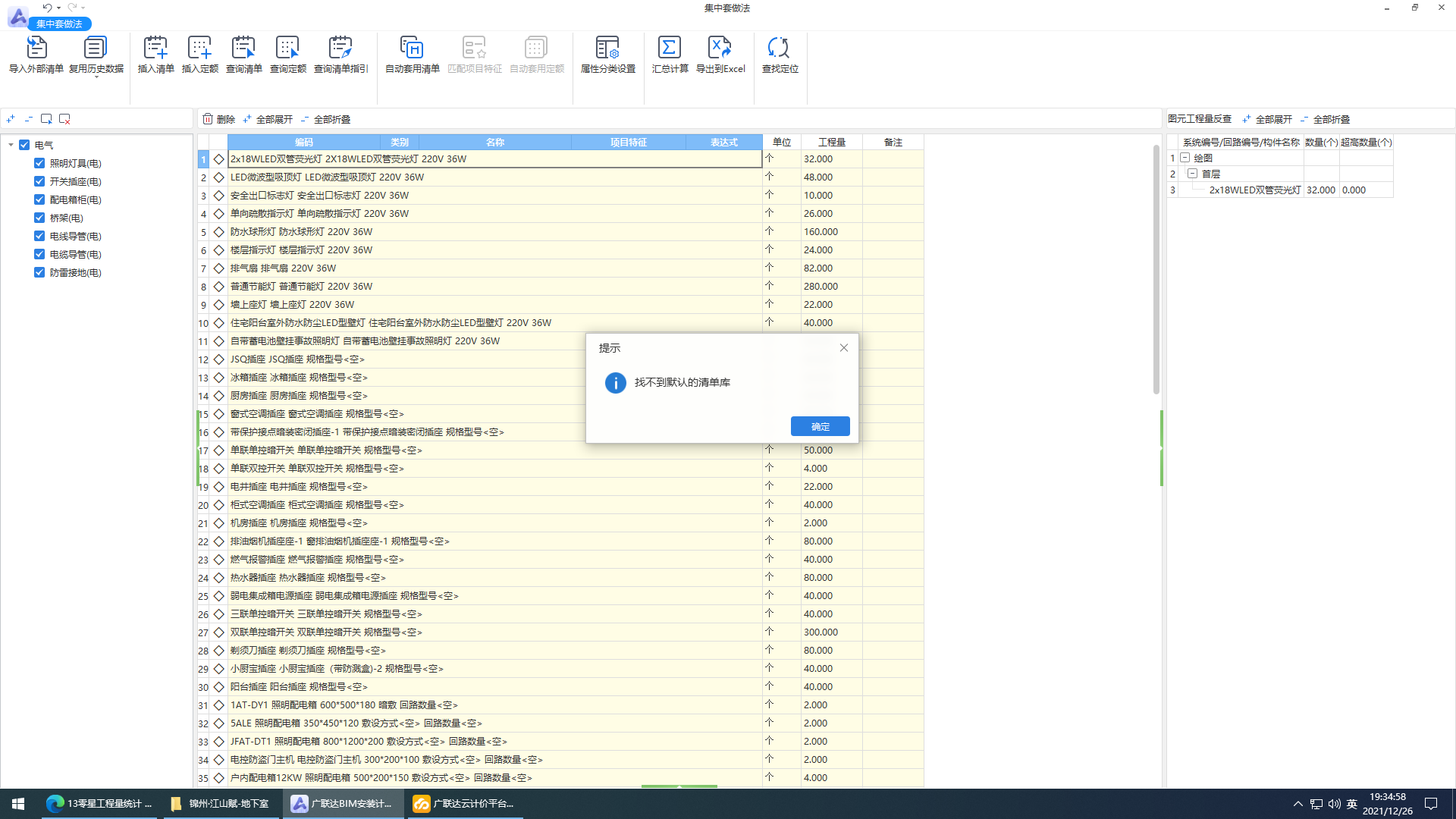Click the 导入外部清单 import icon
Image resolution: width=1456 pixels, height=819 pixels.
pos(36,48)
